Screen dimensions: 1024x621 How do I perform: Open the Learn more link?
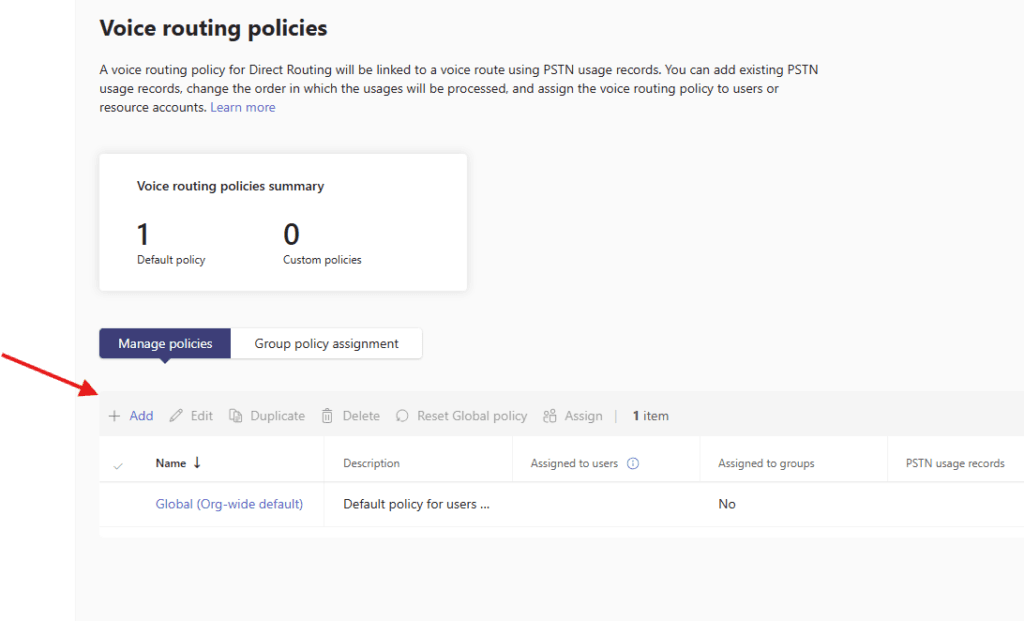click(242, 107)
